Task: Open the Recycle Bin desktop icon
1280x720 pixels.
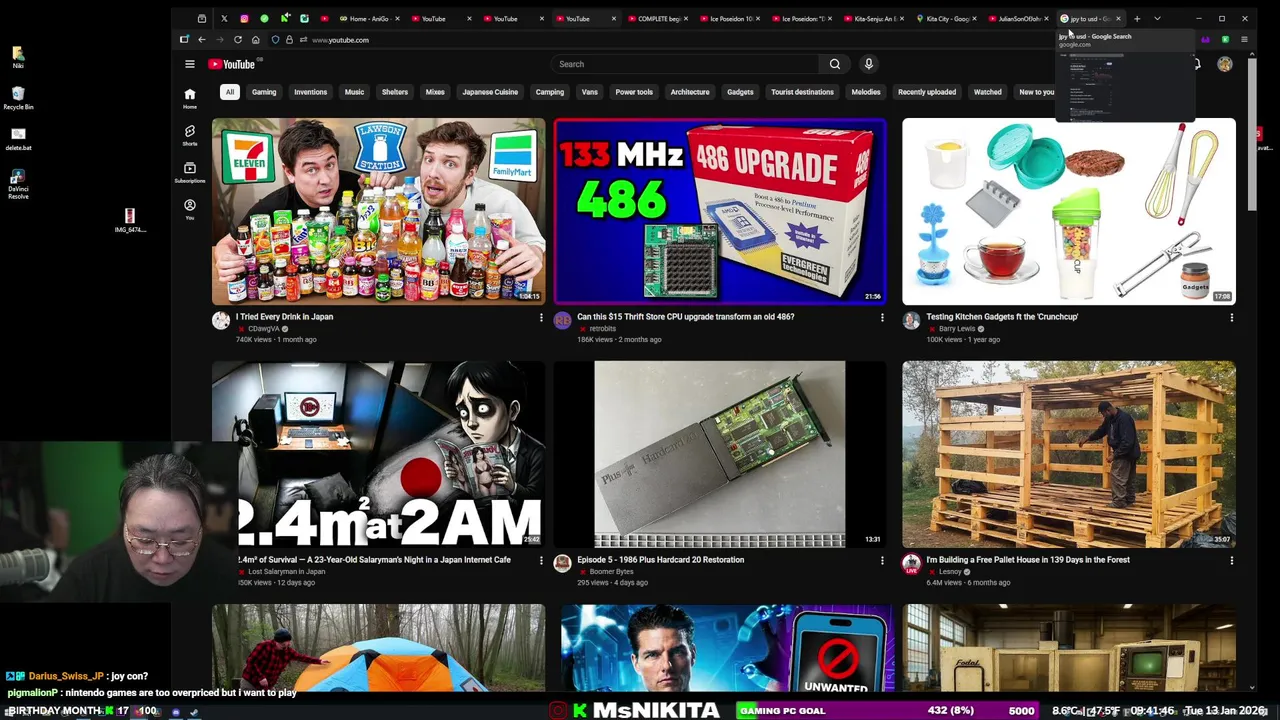Action: pyautogui.click(x=18, y=98)
